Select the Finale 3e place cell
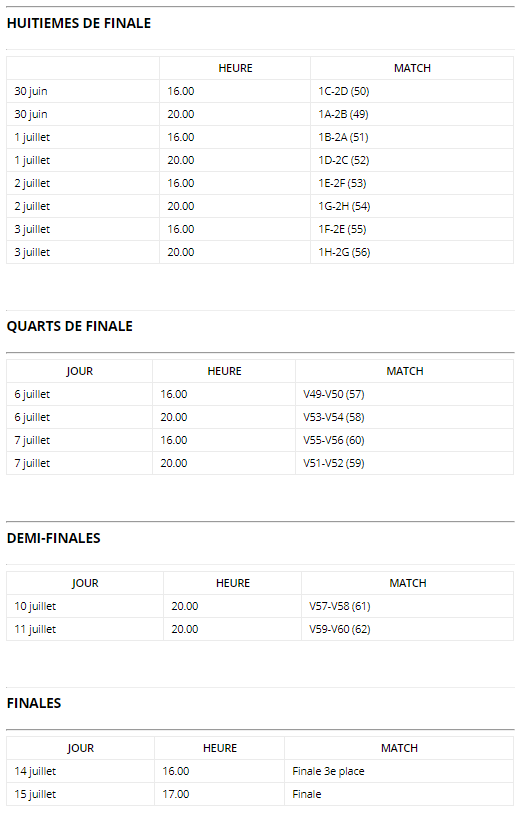 (x=399, y=771)
